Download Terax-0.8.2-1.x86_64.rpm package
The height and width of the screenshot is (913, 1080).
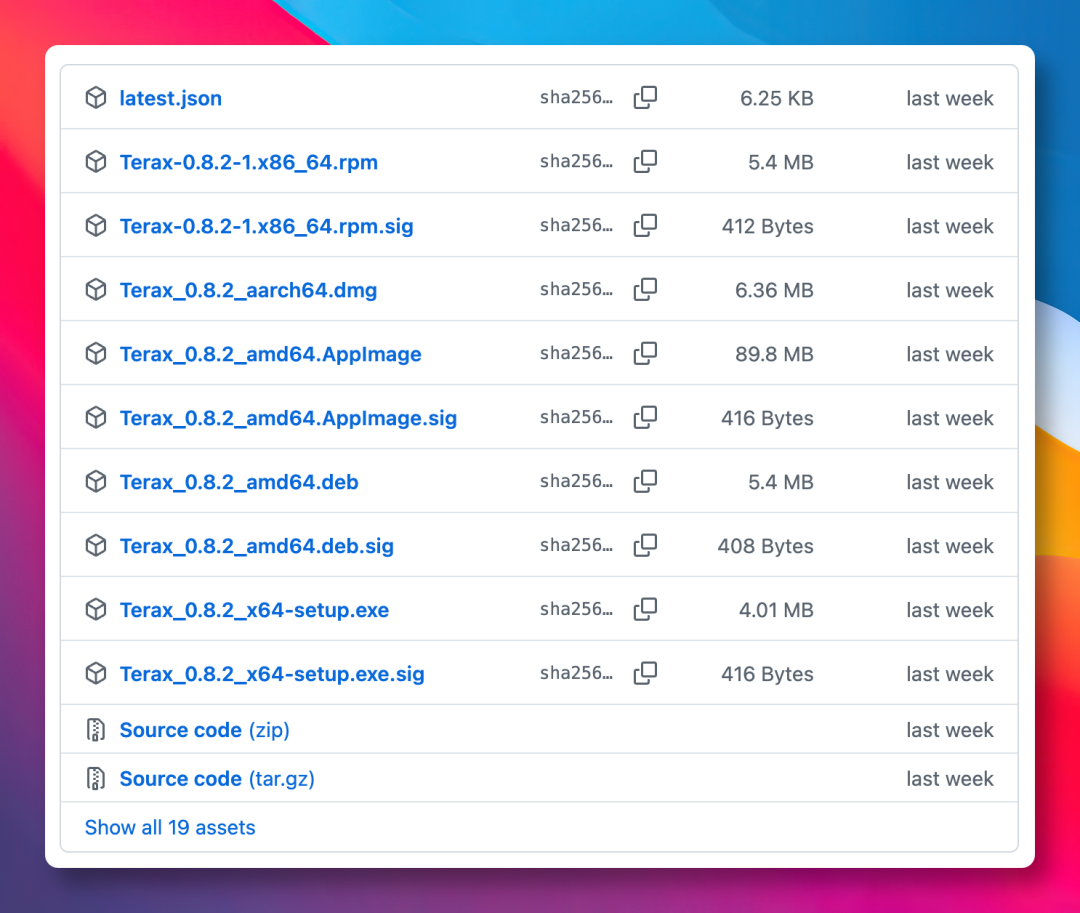(249, 162)
